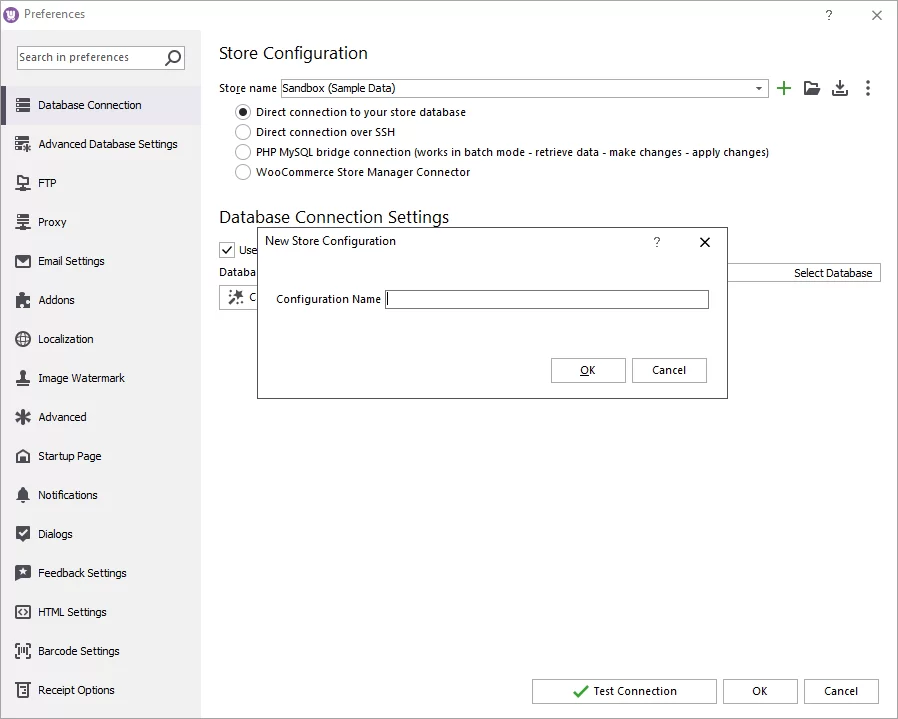
Task: Open the folder icon to load a store
Action: pos(812,88)
